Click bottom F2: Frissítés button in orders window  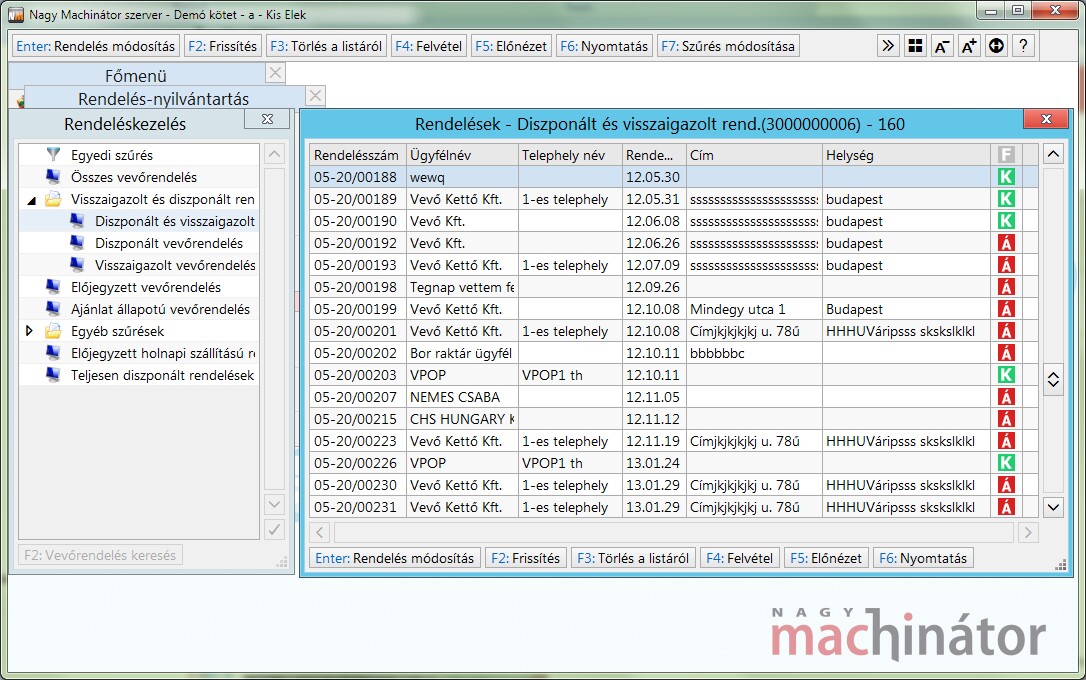tap(526, 558)
